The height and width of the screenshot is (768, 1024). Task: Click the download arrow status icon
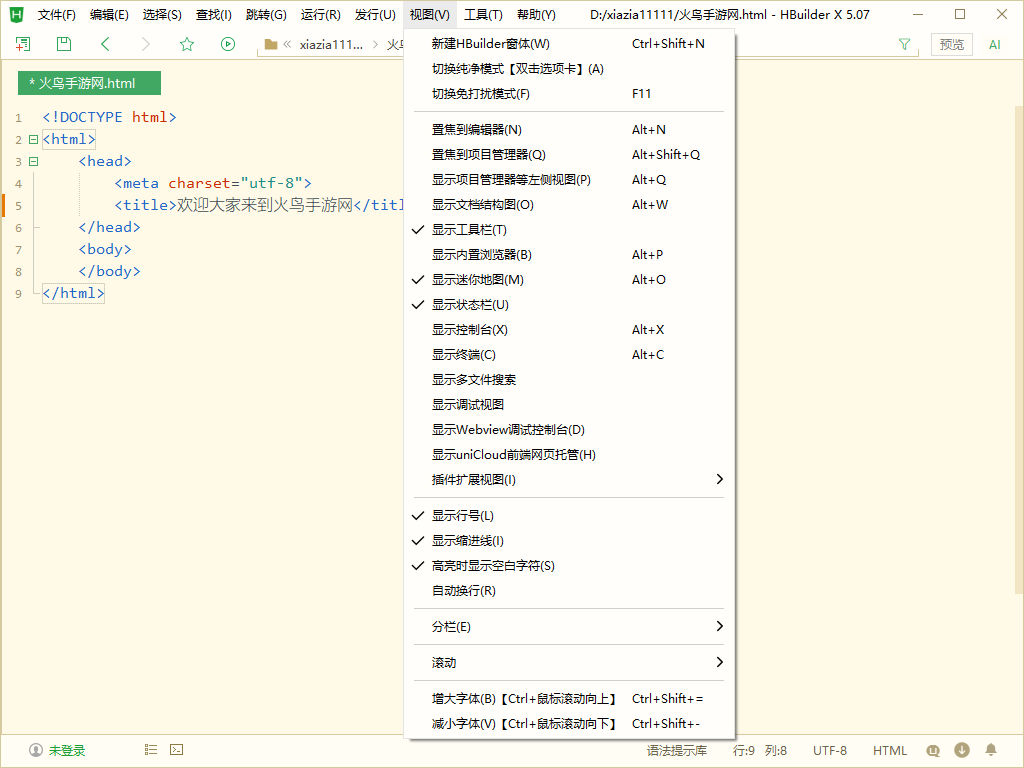(961, 750)
